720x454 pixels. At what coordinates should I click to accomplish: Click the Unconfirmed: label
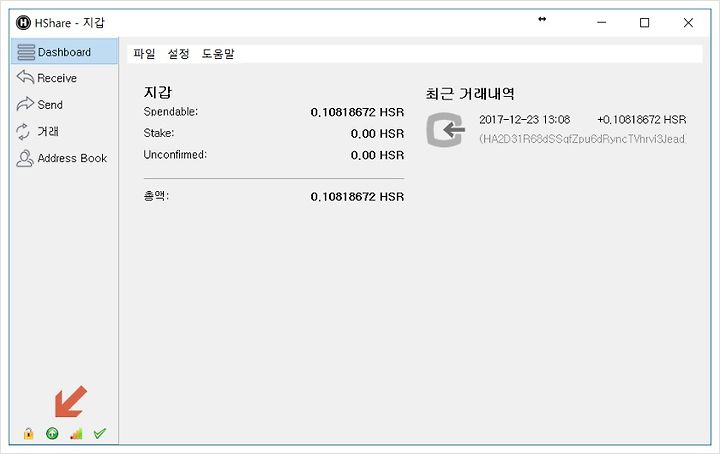coord(175,155)
